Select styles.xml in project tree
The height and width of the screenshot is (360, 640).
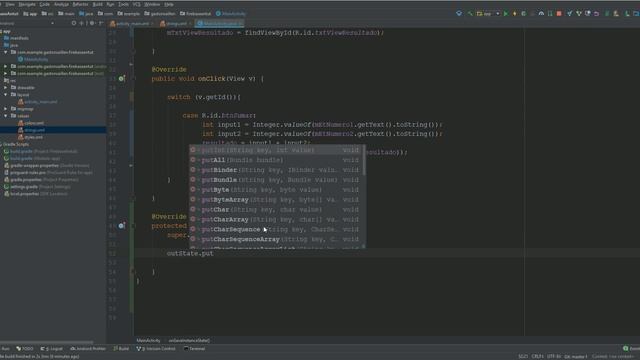click(x=30, y=137)
